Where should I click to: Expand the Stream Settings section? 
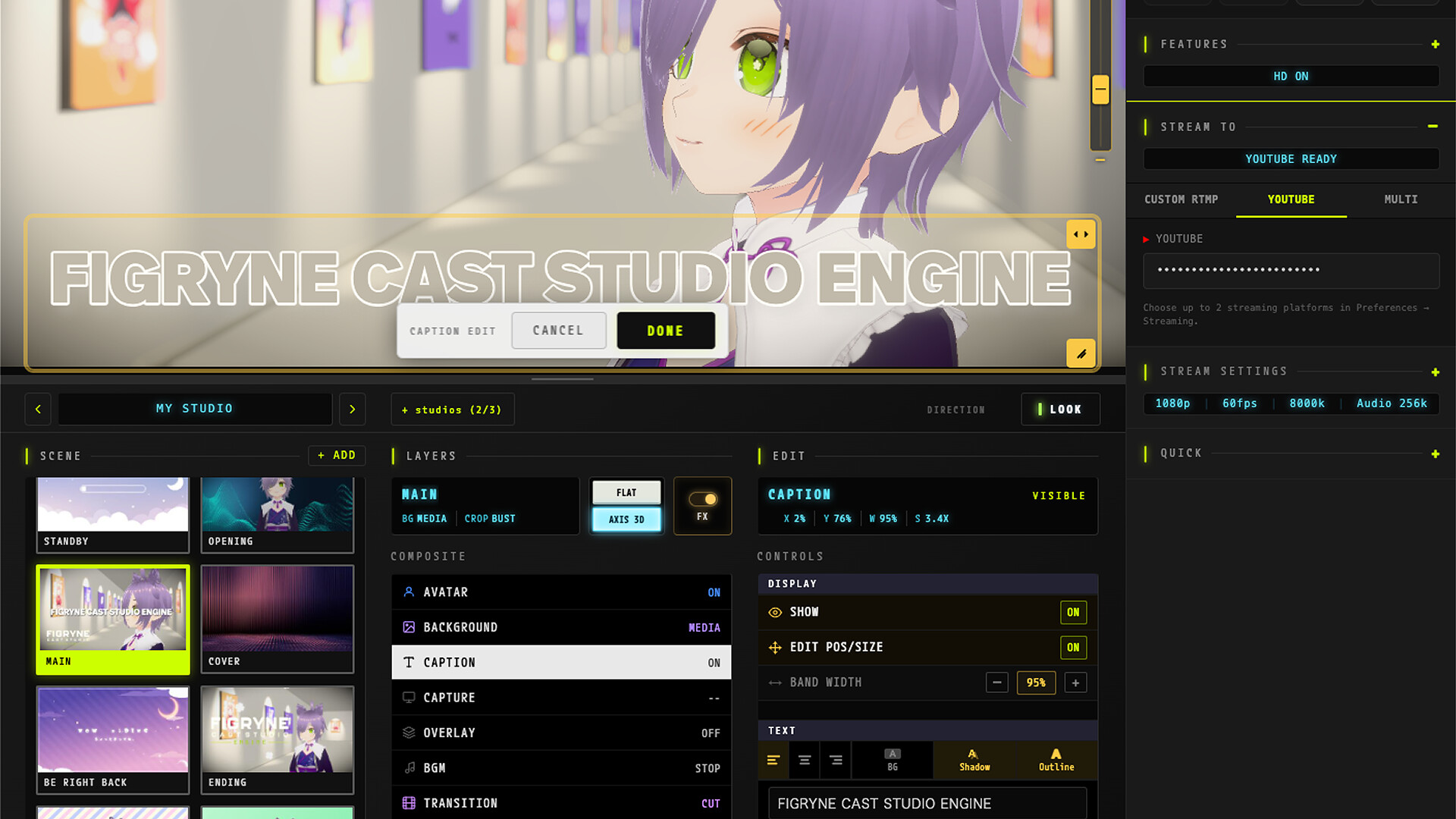(1435, 372)
